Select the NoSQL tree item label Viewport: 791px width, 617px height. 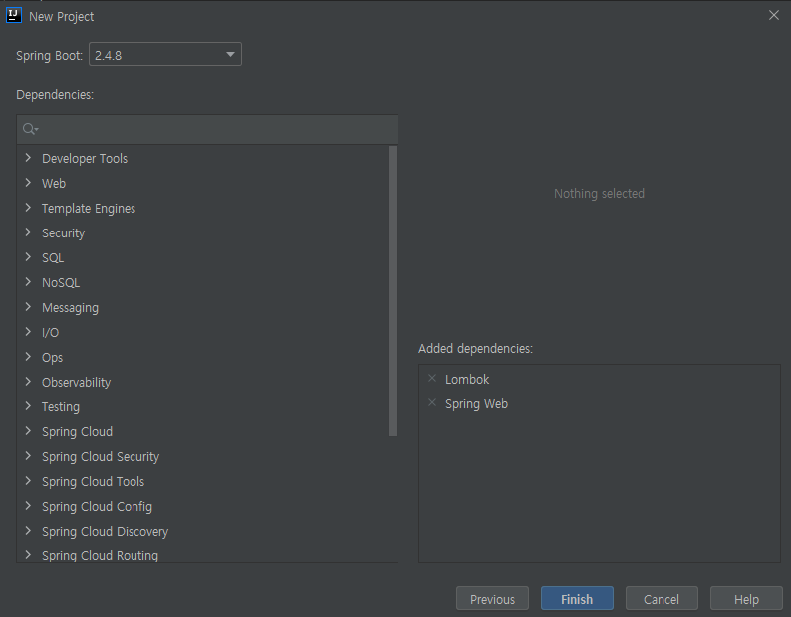(x=61, y=283)
